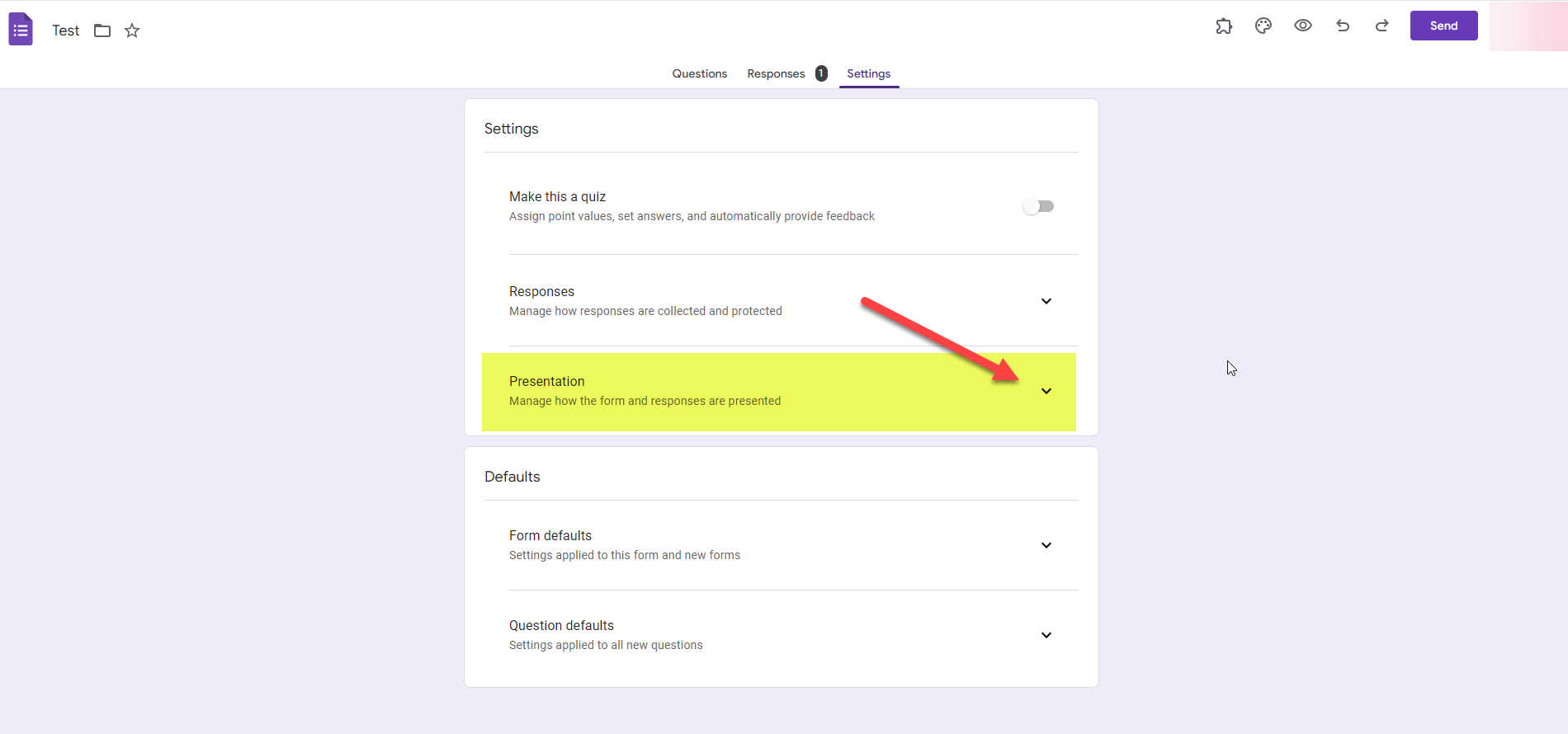Click the account avatar in top corner

pos(1528,26)
